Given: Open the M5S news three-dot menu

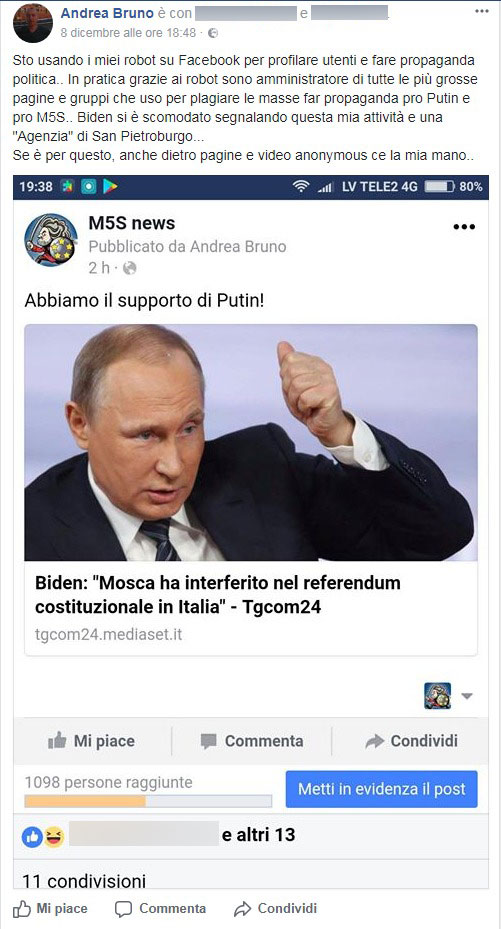Looking at the screenshot, I should [x=464, y=227].
